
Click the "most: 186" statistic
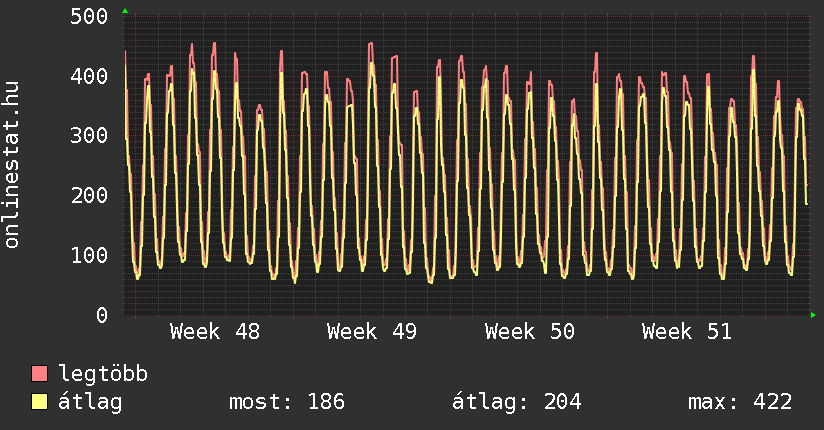[287, 402]
